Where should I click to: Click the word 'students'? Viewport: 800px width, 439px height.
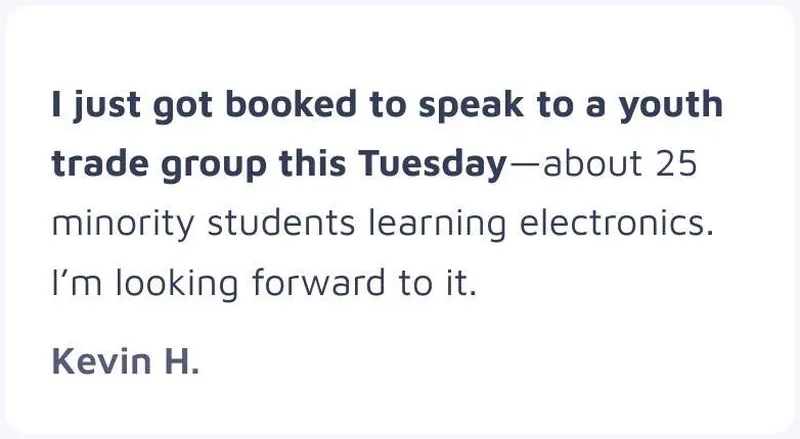point(281,223)
